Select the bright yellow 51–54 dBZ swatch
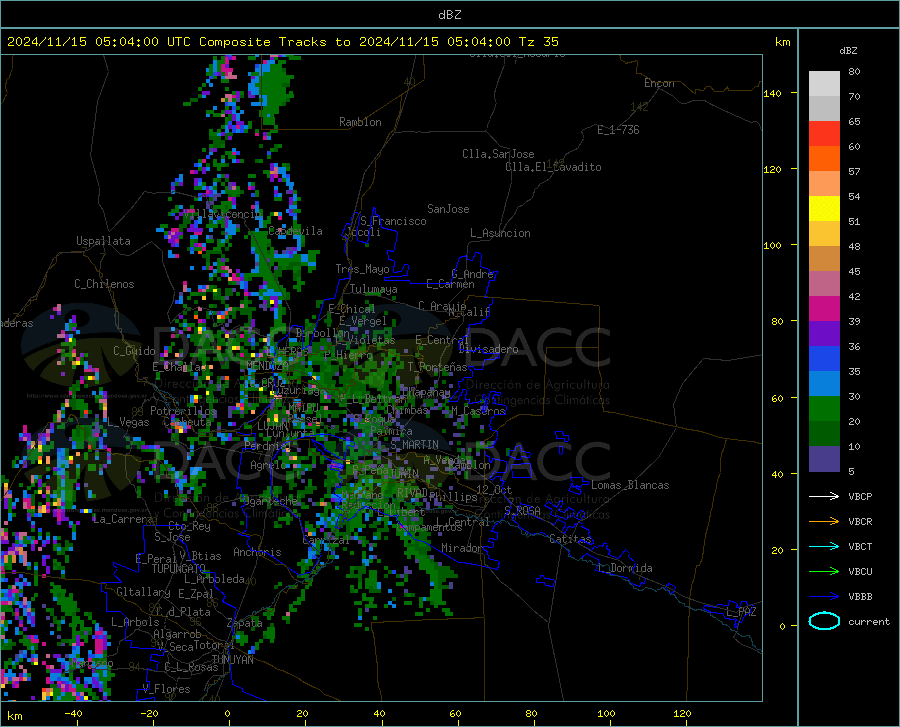 (x=824, y=209)
